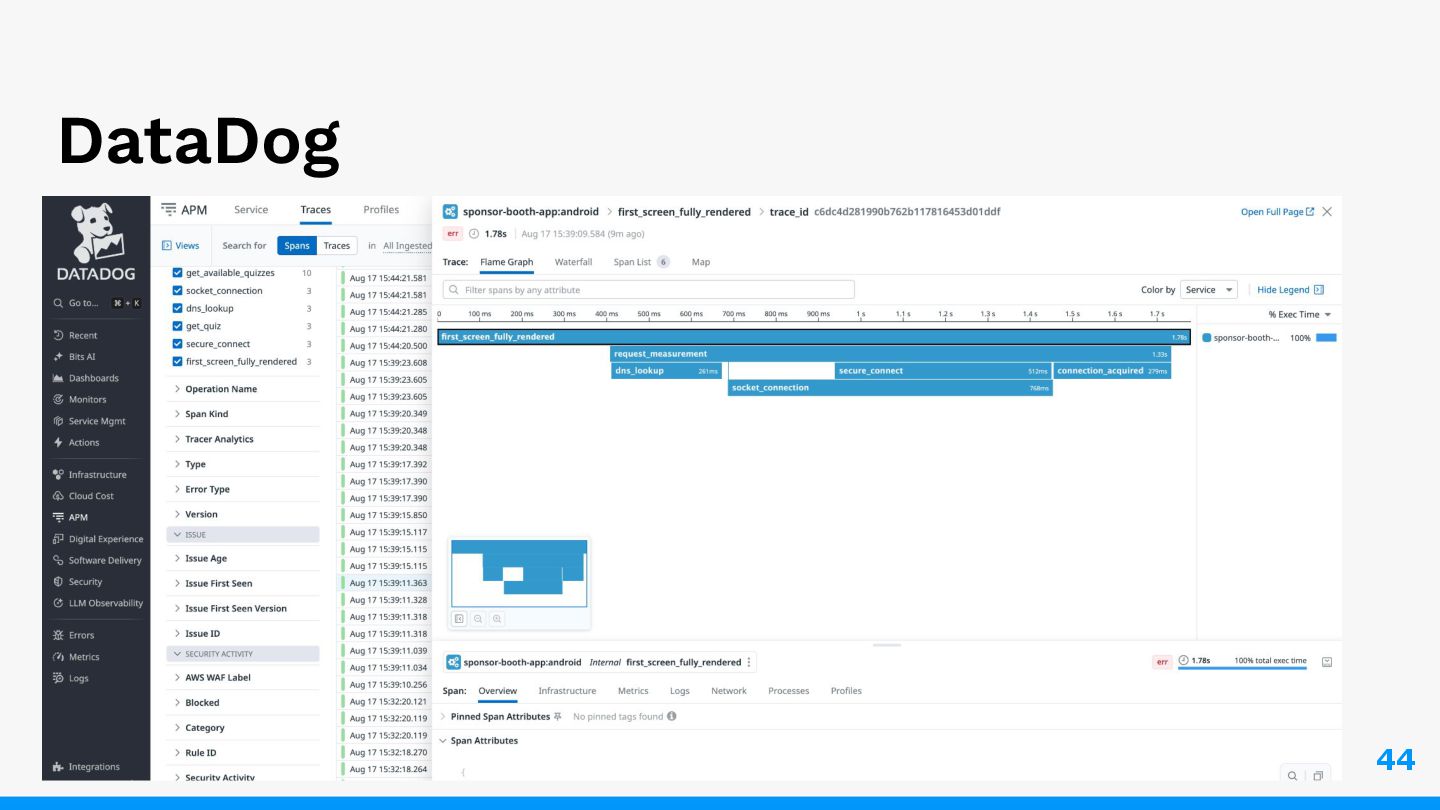Click the APM menu list icon
Image resolution: width=1440 pixels, height=810 pixels.
[168, 210]
